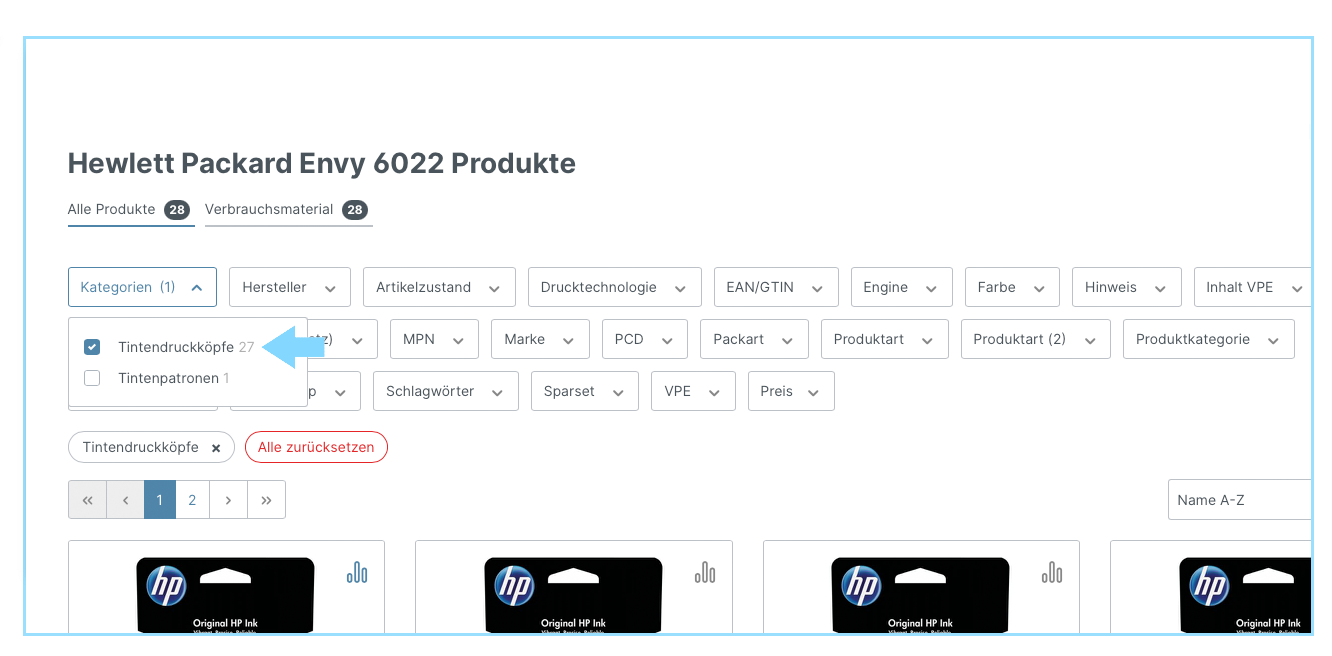Expand the Hinweis filter dropdown
The width and height of the screenshot is (1332, 656).
coord(1127,287)
